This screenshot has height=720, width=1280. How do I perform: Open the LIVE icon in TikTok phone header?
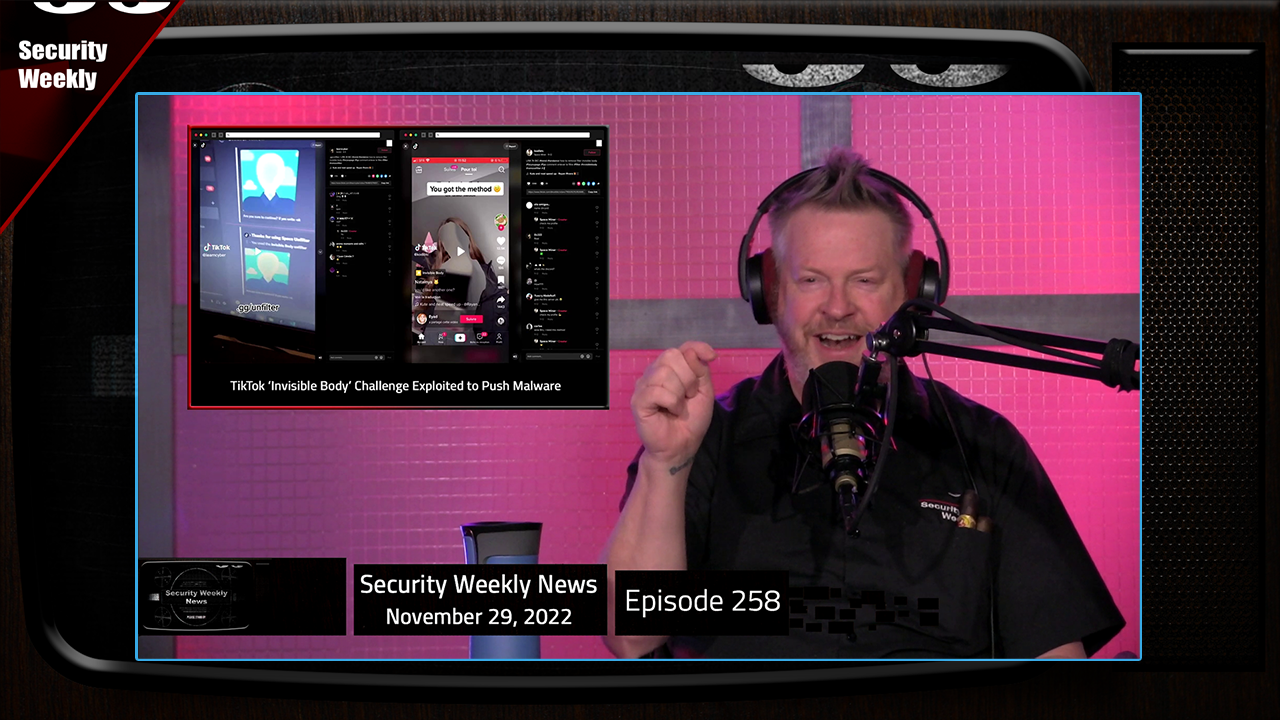[x=419, y=169]
